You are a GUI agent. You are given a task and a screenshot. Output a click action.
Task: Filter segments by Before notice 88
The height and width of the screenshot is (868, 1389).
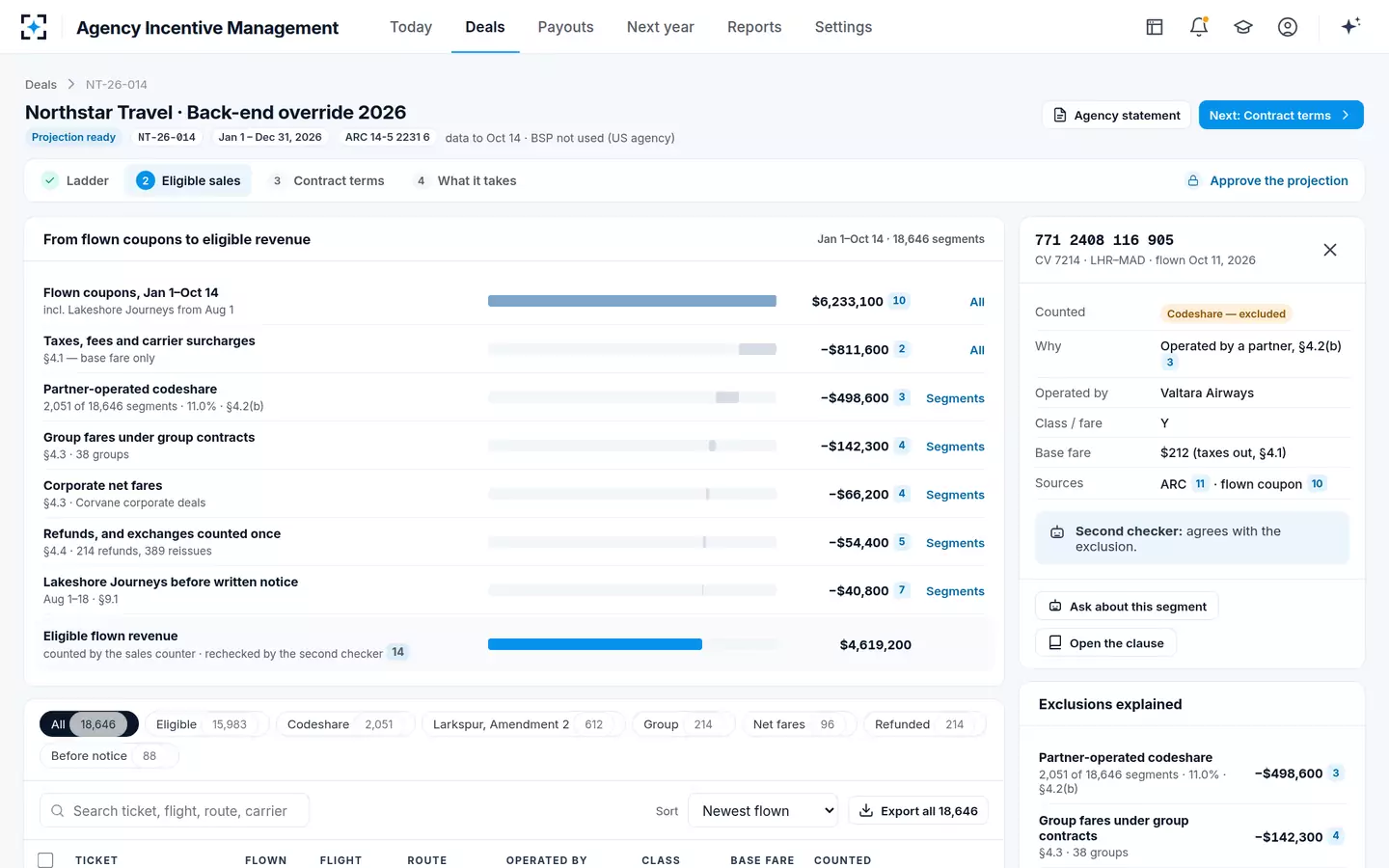click(109, 756)
